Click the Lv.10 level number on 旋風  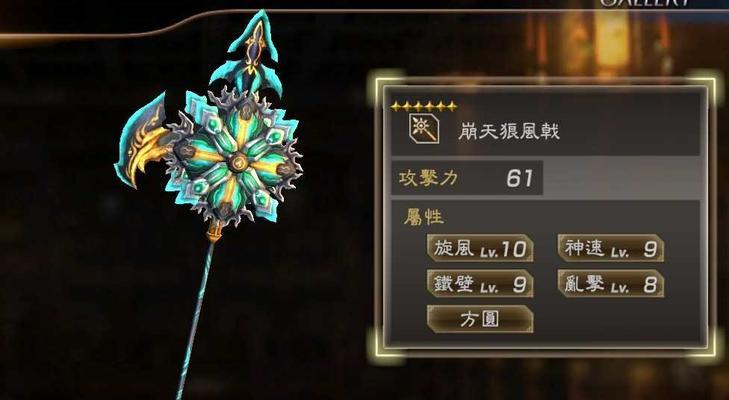503,250
